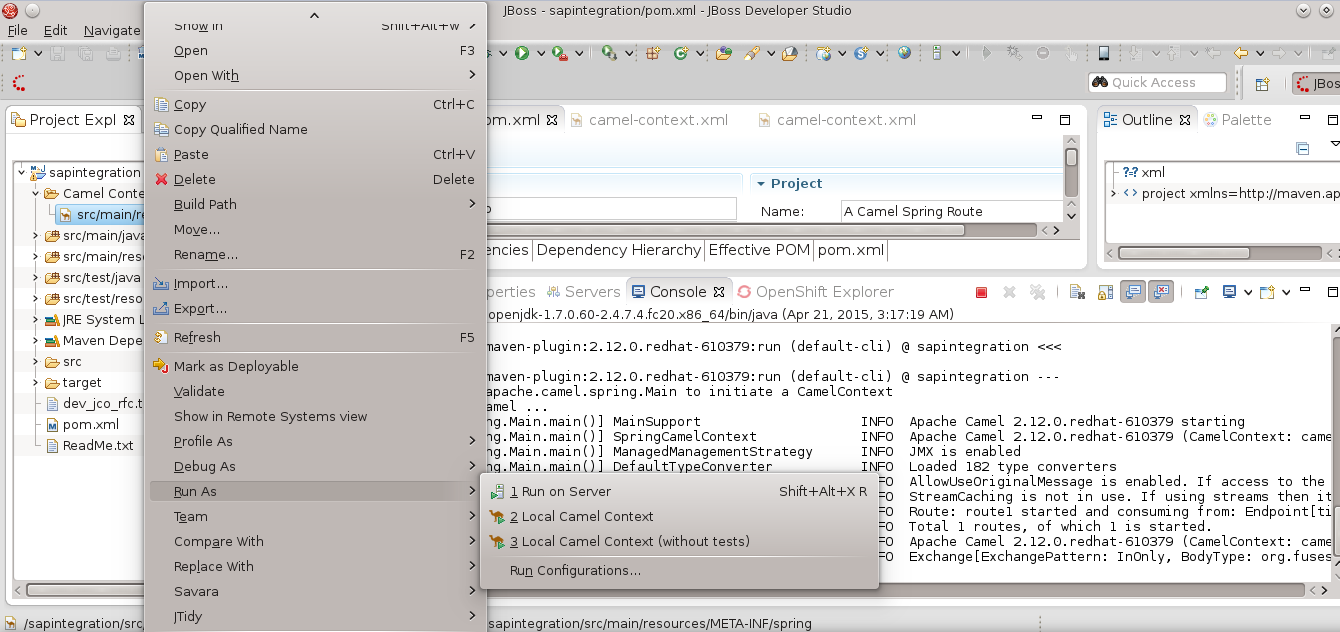
Task: Click the Collapse All icon in Outline view
Action: pos(1303,149)
